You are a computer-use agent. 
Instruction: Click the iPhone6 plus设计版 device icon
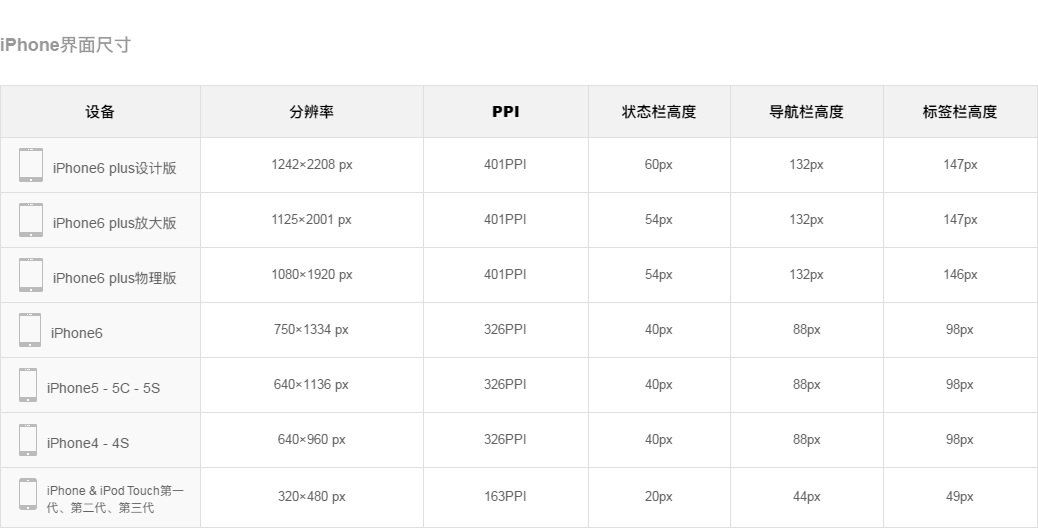31,165
